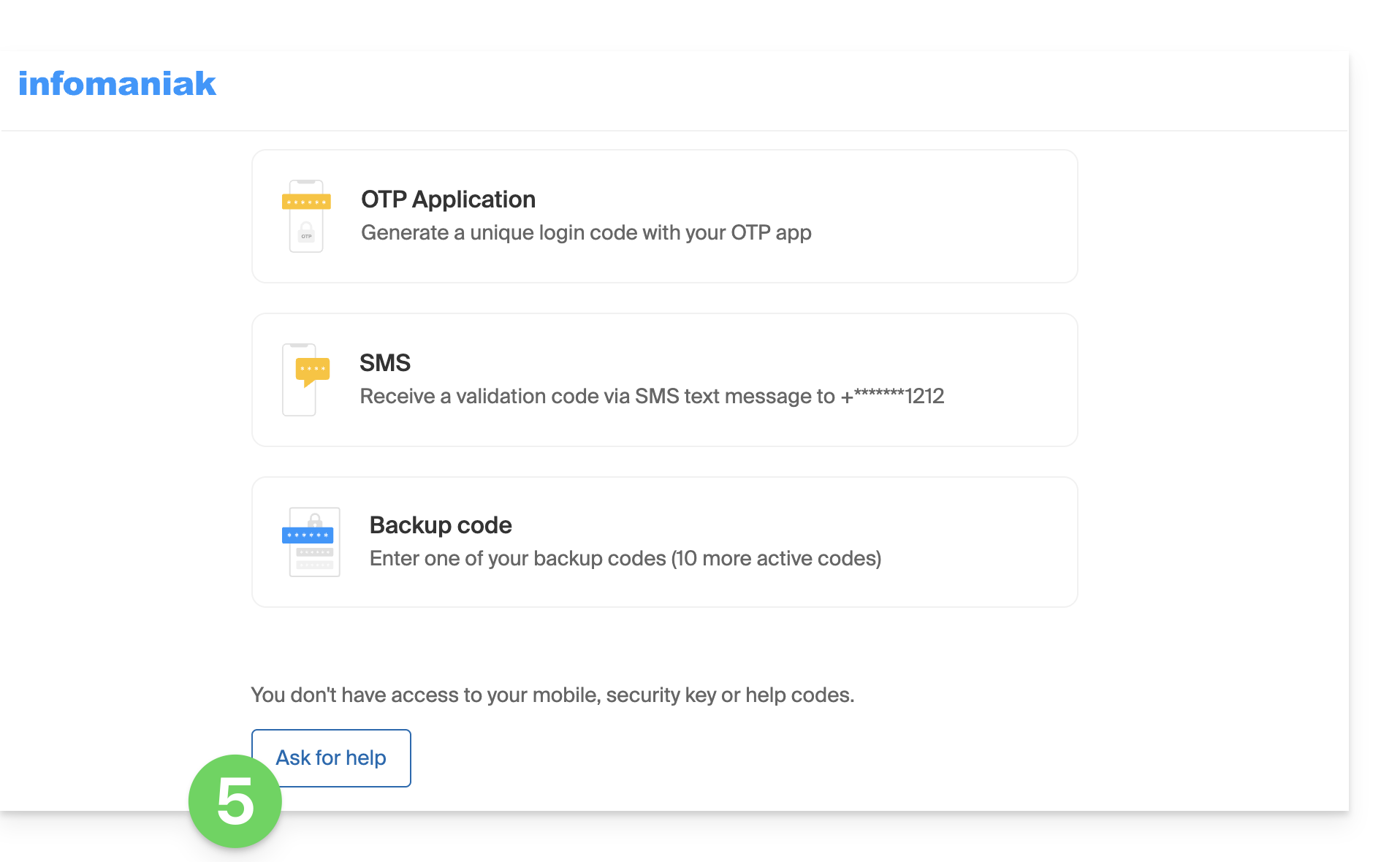Click the green step 5 badge

point(235,801)
